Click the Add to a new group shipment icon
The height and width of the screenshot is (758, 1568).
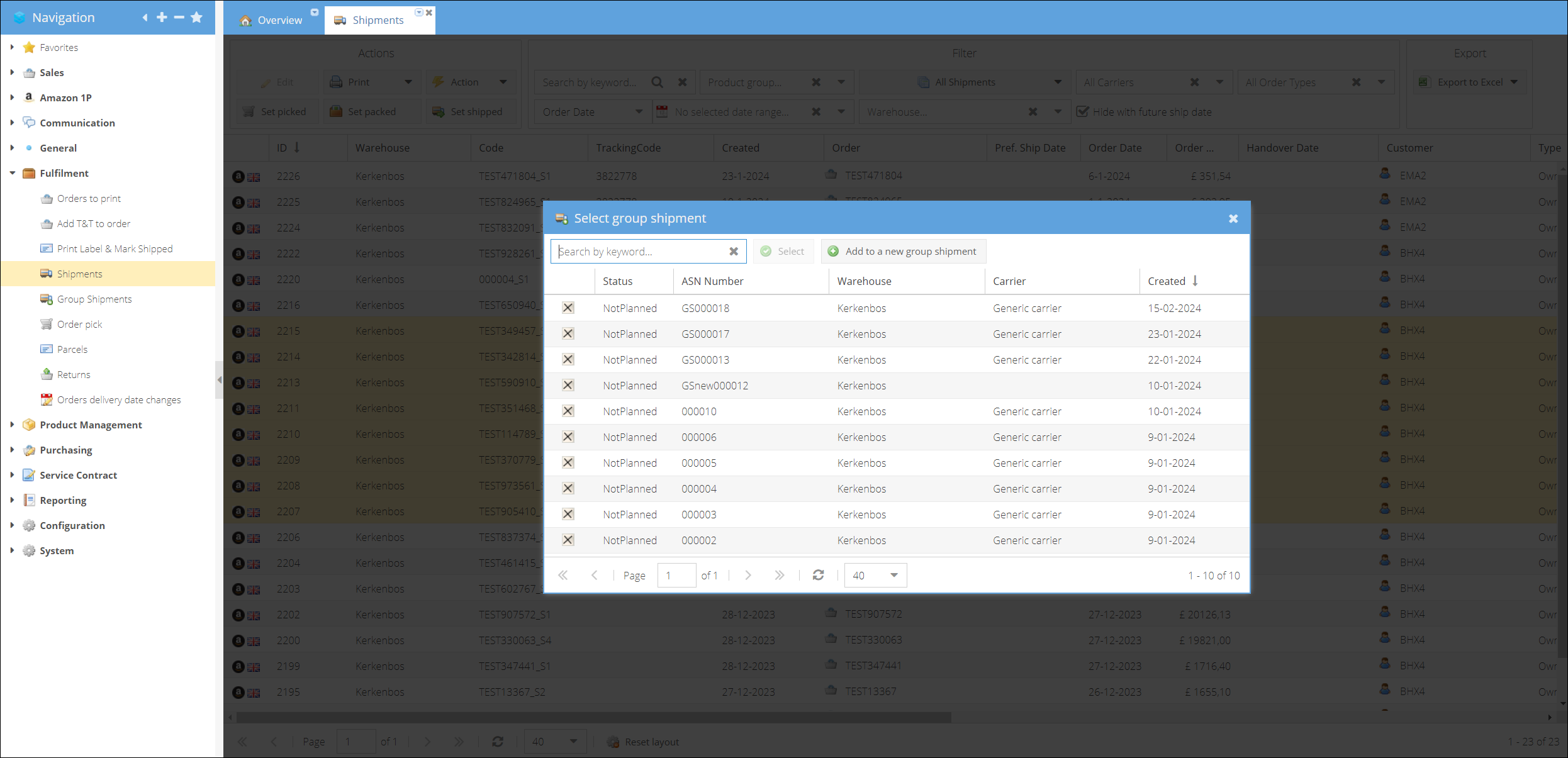[x=833, y=251]
